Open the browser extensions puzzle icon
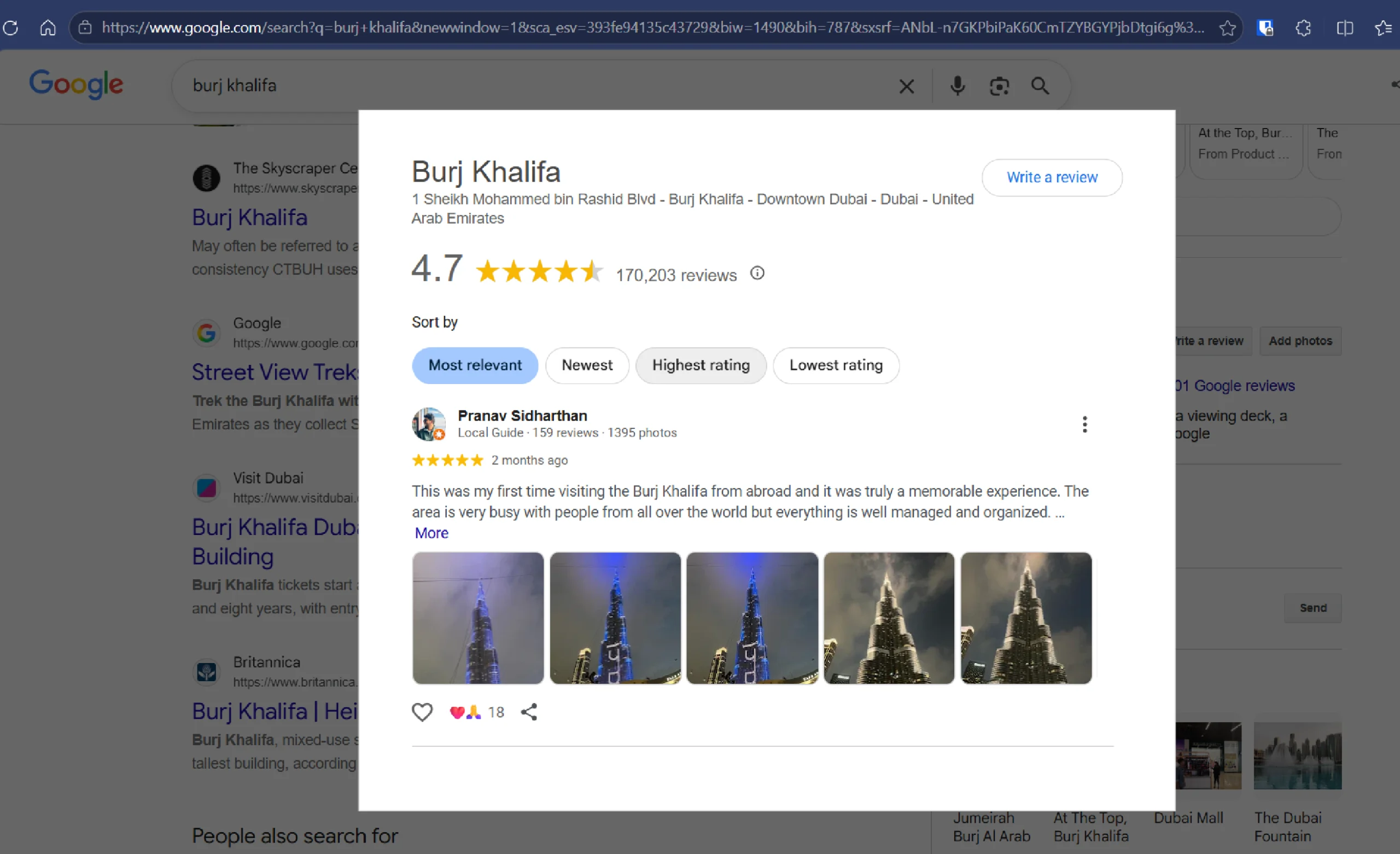This screenshot has height=854, width=1400. (1303, 27)
